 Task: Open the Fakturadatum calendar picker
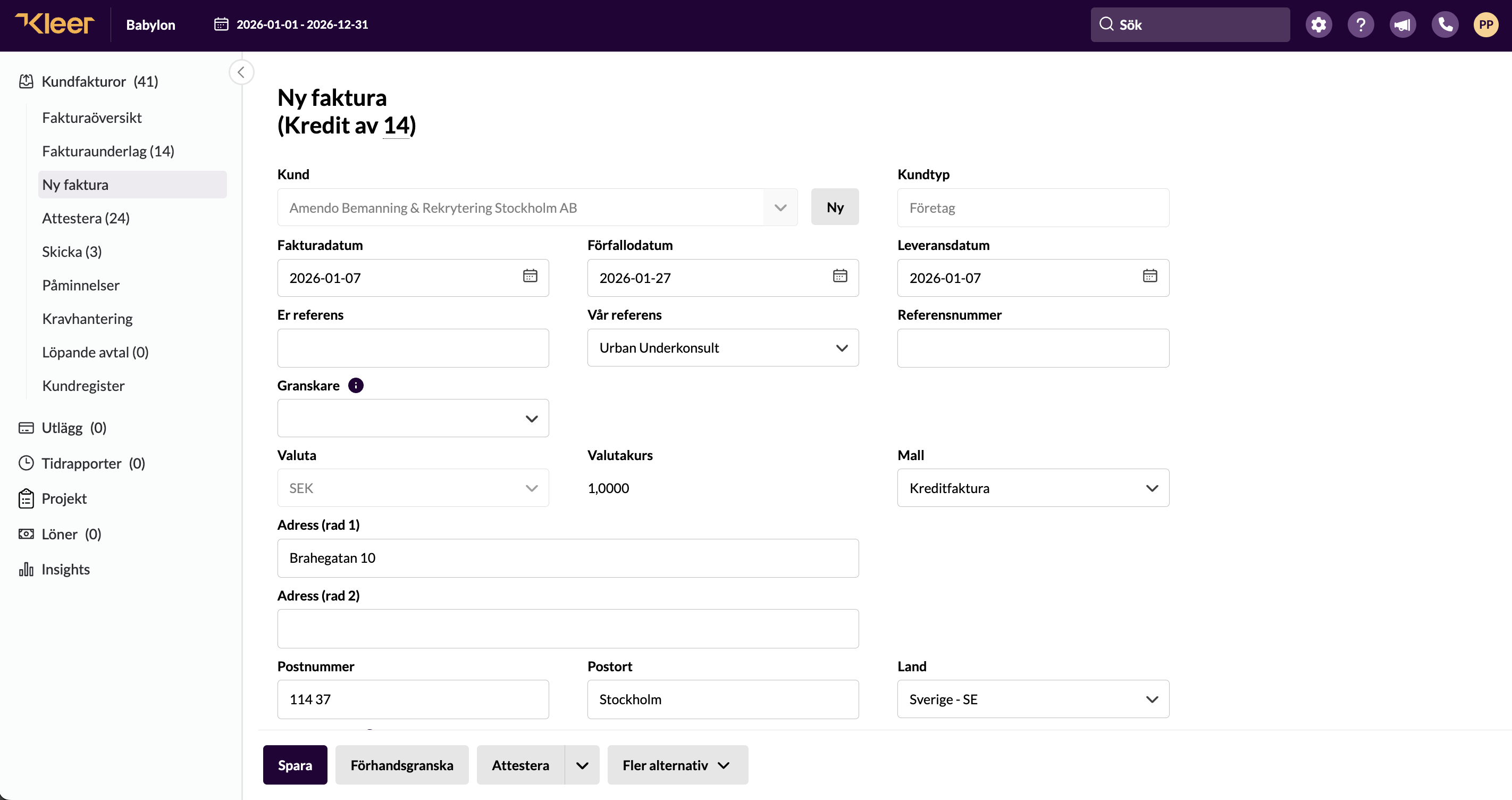pos(530,276)
